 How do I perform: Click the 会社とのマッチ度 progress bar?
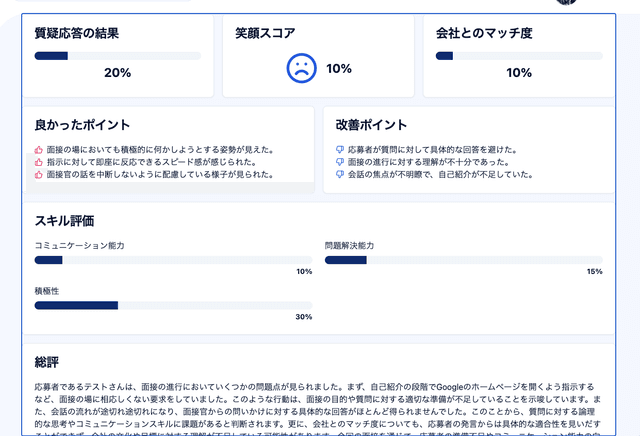click(519, 56)
